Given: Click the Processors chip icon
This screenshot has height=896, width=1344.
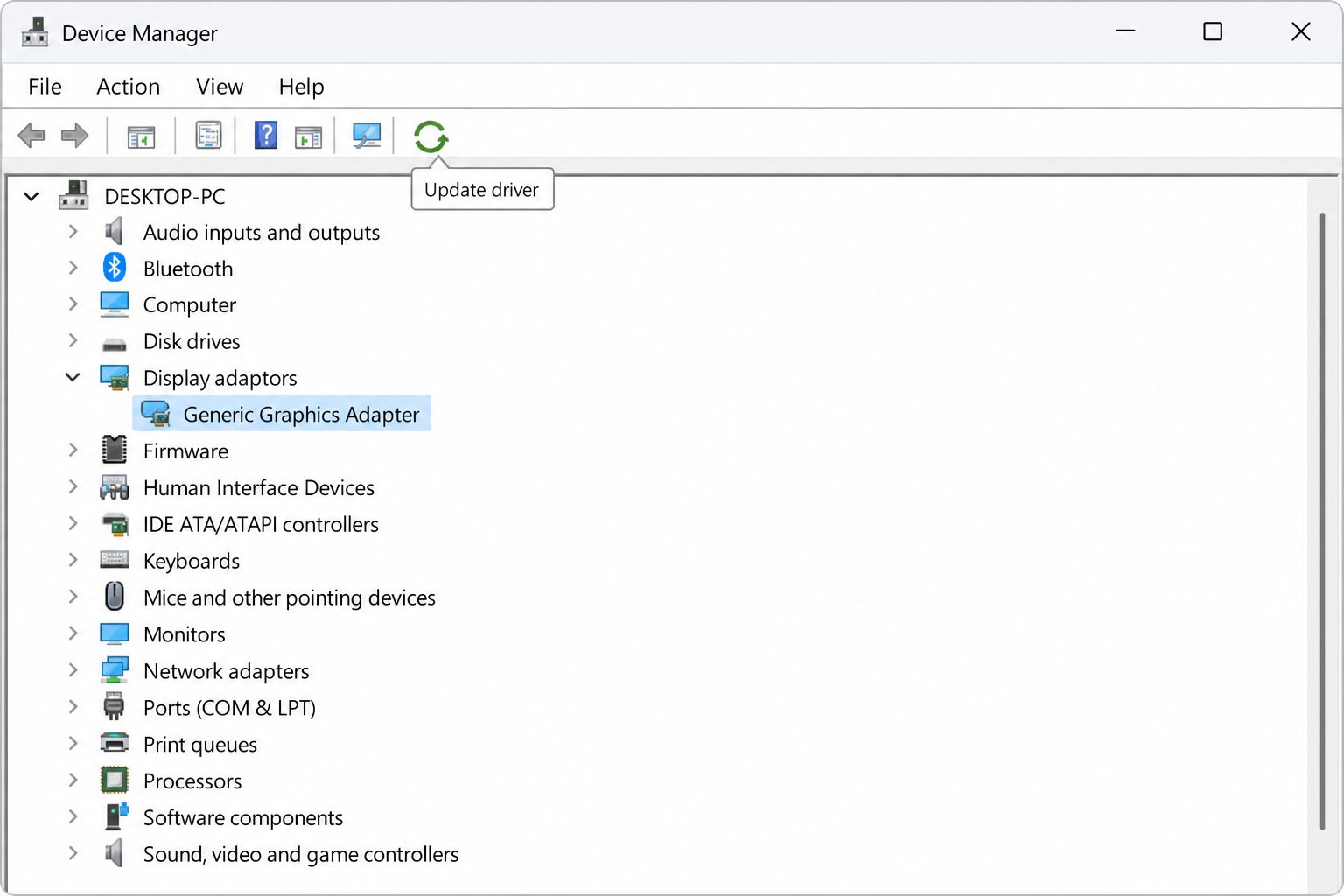Looking at the screenshot, I should coord(115,780).
